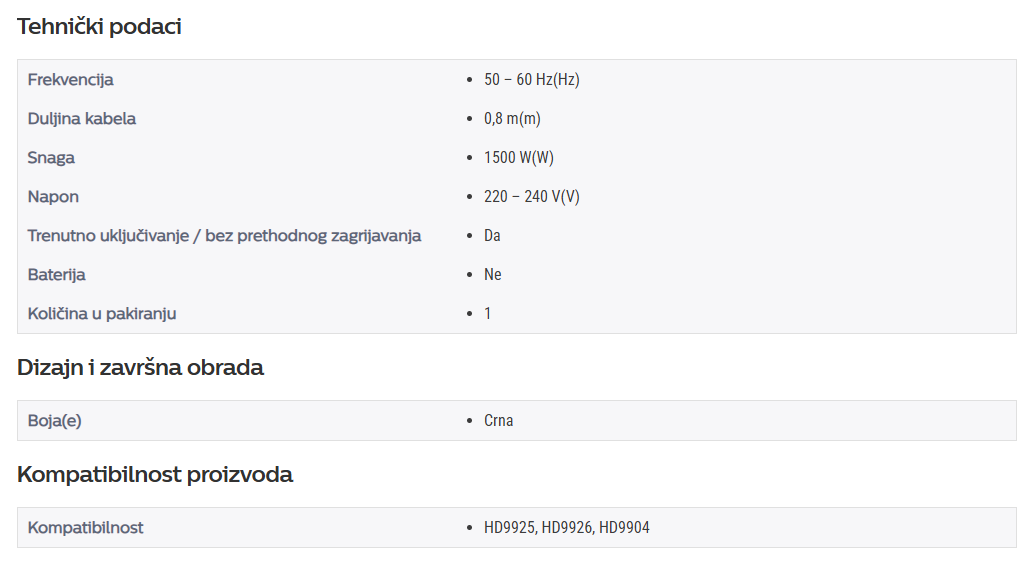Click the Tehnički podaci heading

tap(99, 26)
